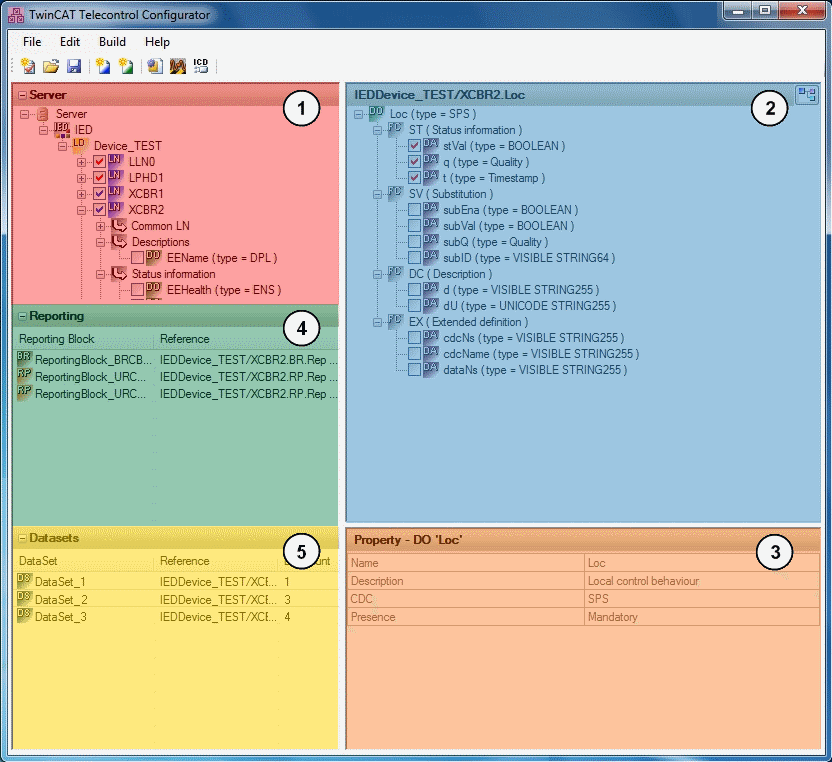Click the new blue document toolbar icon
The image size is (832, 762).
[x=103, y=66]
